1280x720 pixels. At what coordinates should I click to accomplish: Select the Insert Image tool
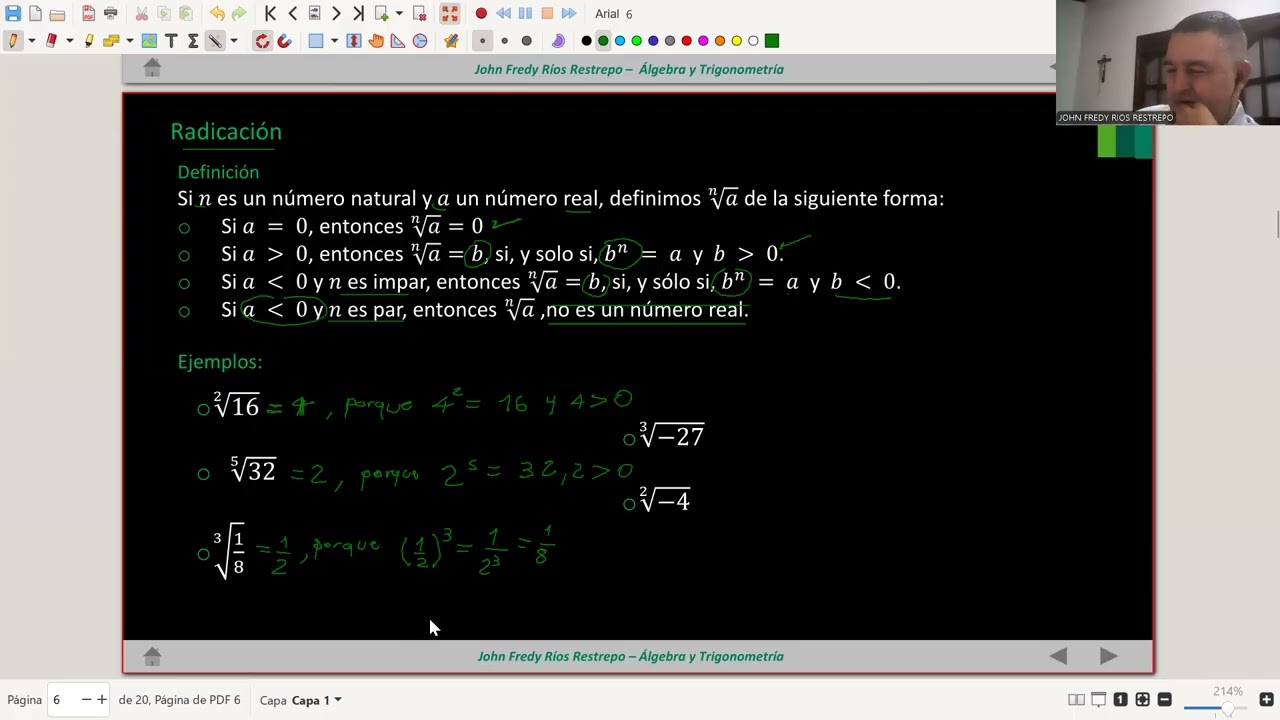coord(149,41)
